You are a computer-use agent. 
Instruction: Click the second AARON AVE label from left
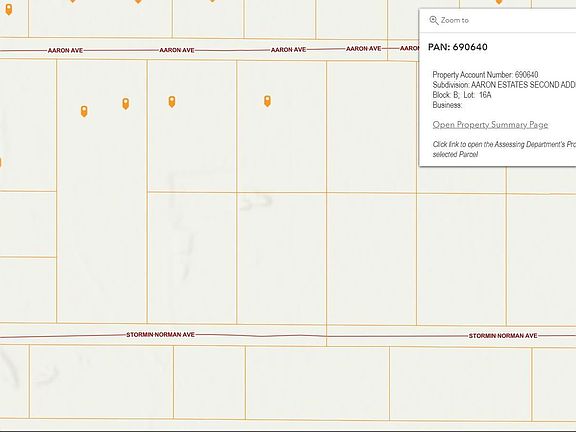[177, 50]
